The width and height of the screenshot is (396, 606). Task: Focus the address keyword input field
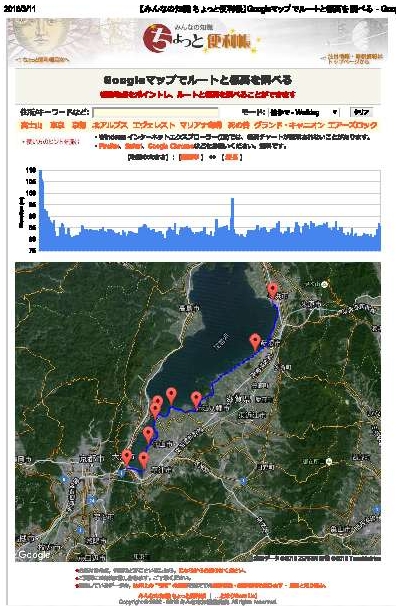click(156, 112)
